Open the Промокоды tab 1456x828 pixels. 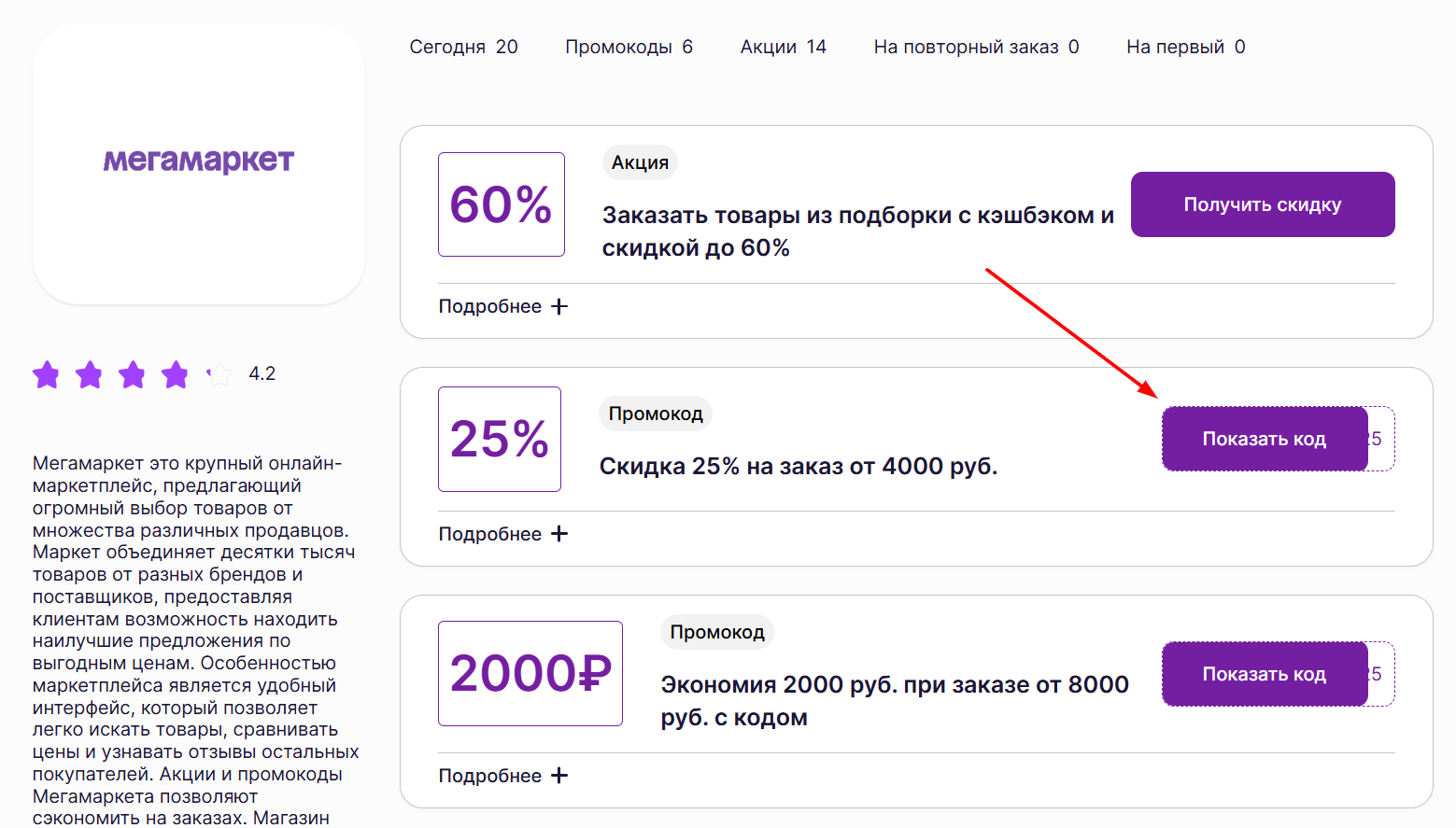628,46
